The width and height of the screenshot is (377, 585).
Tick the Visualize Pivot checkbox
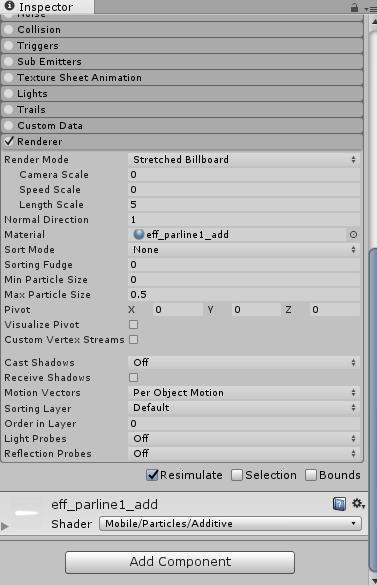[x=133, y=325]
